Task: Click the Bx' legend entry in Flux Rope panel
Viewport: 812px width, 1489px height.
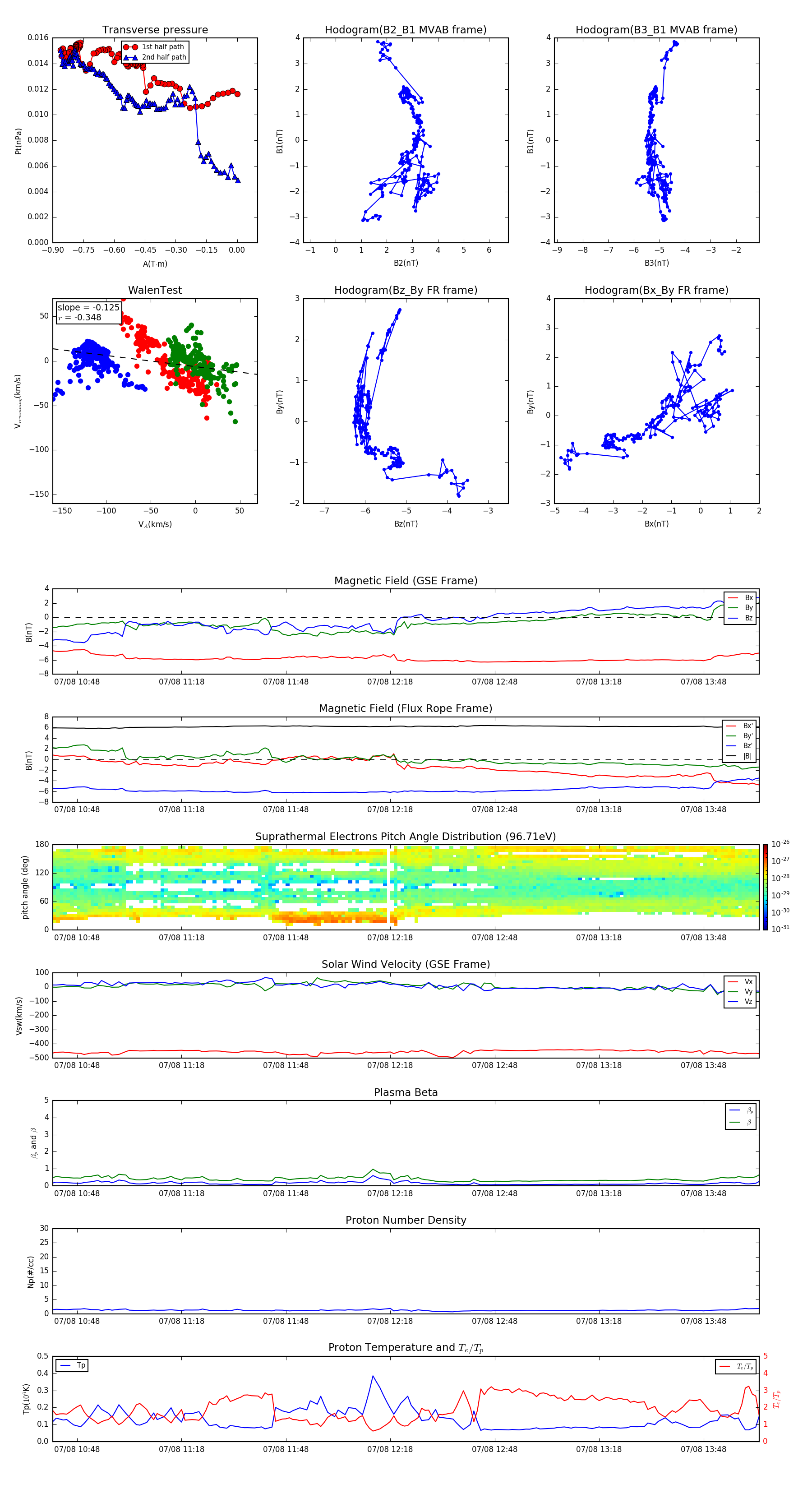Action: point(740,726)
